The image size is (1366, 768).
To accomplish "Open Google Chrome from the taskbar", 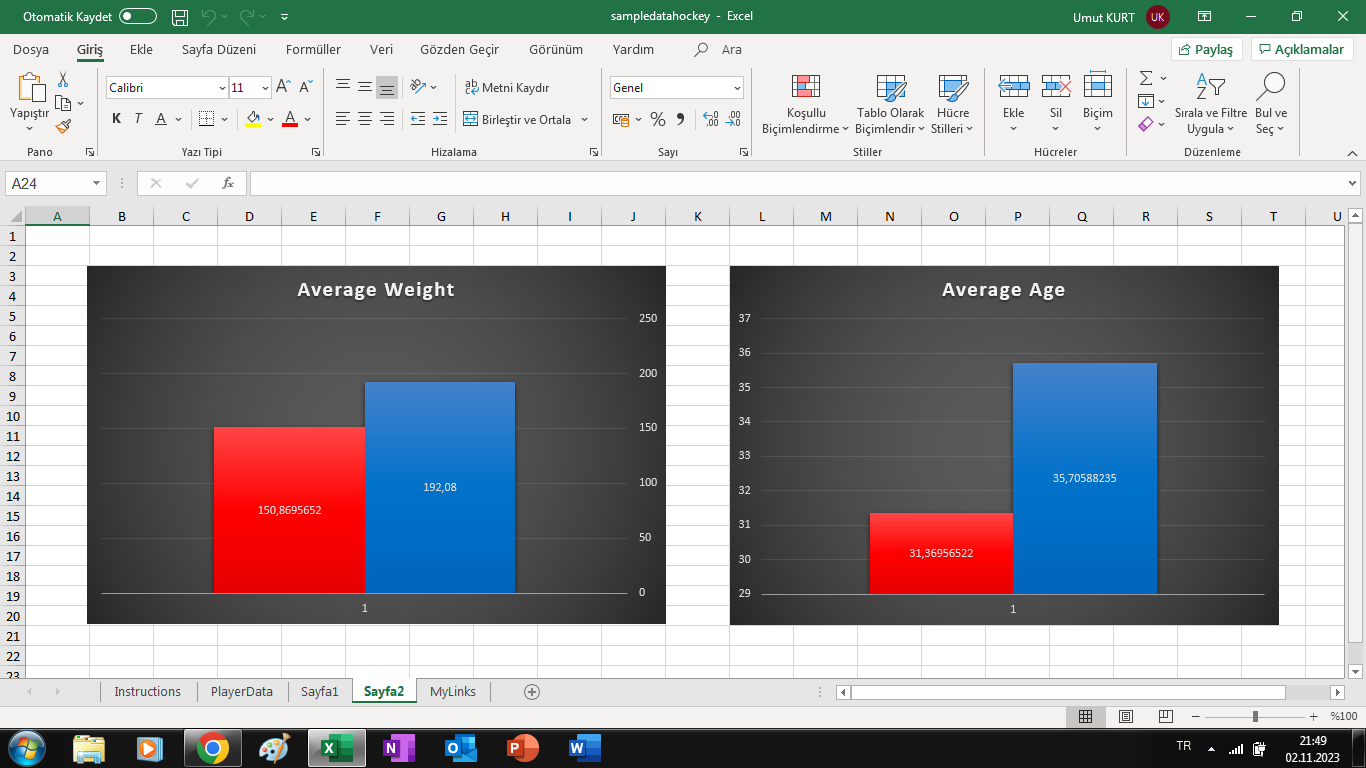I will [x=211, y=748].
